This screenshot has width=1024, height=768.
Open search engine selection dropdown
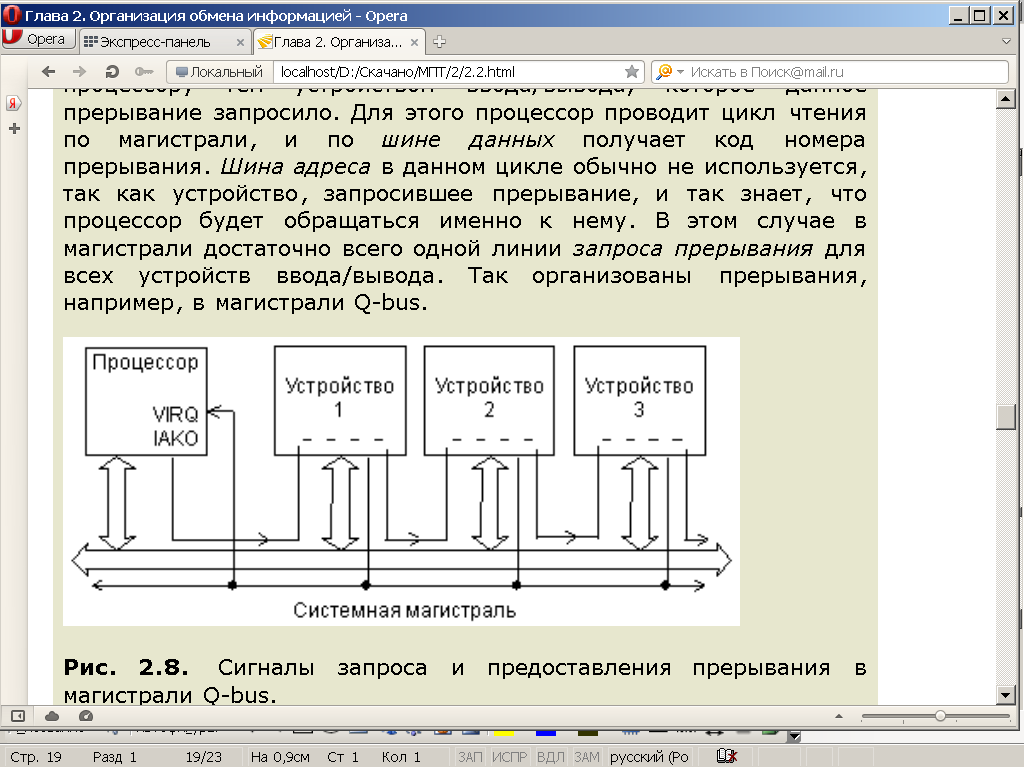pos(680,72)
